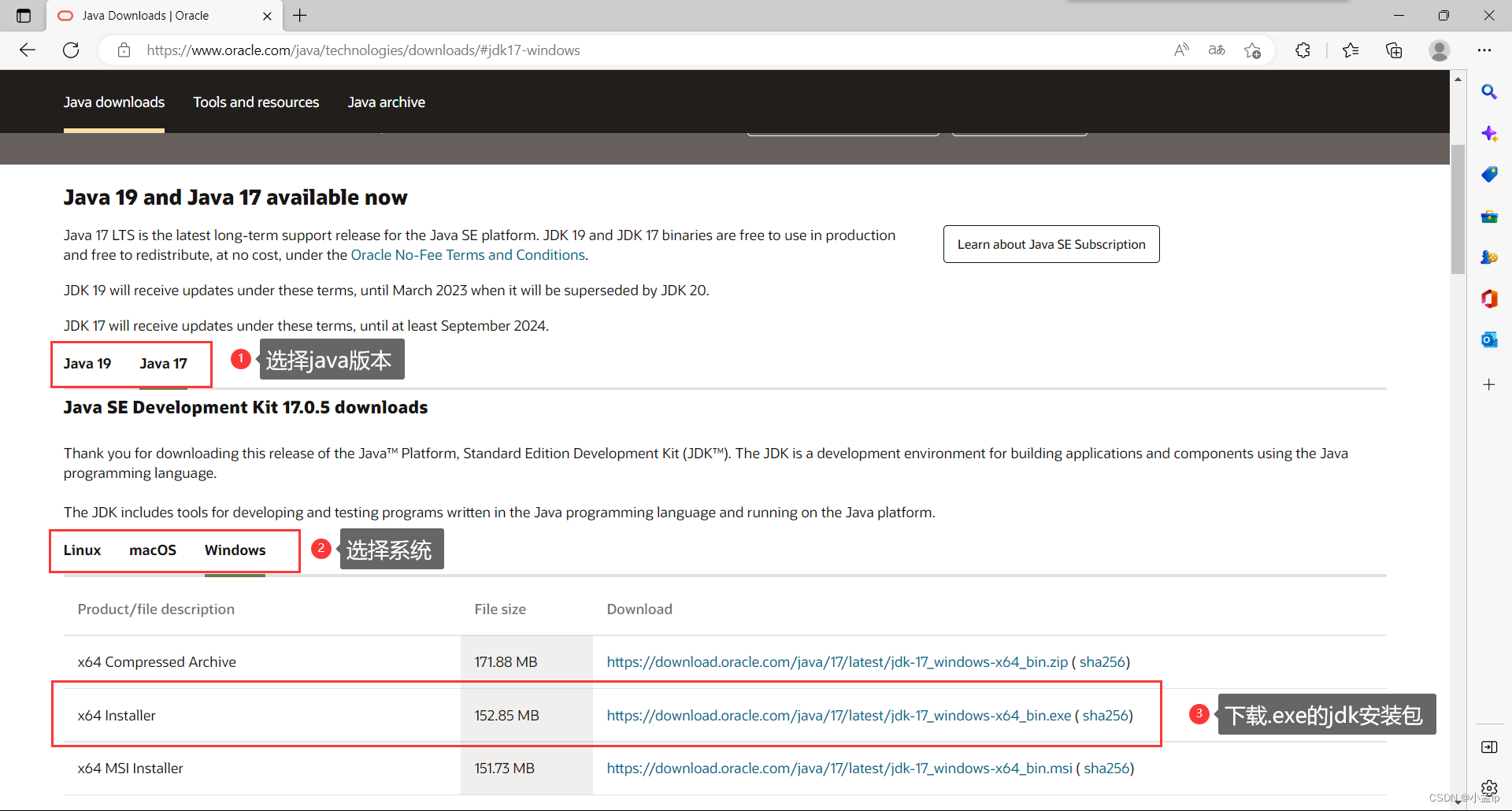Screen dimensions: 1512x811
Task: View site info lock icon
Action: coord(124,50)
